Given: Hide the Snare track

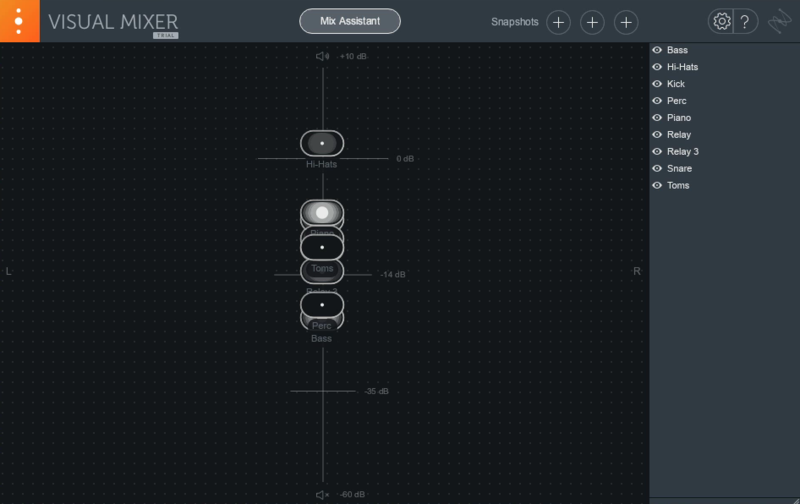Looking at the screenshot, I should point(657,168).
